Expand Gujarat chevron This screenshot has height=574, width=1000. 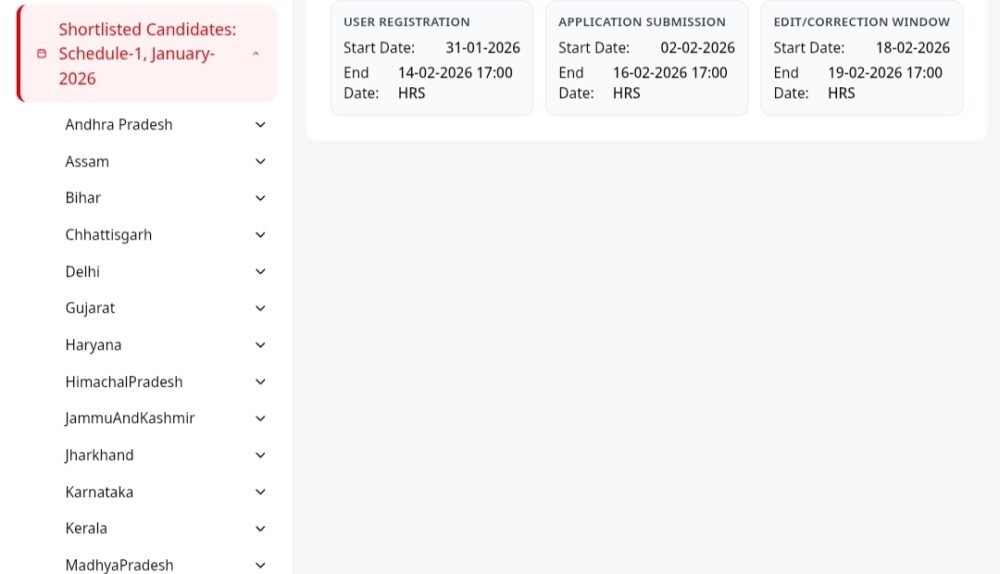[260, 308]
